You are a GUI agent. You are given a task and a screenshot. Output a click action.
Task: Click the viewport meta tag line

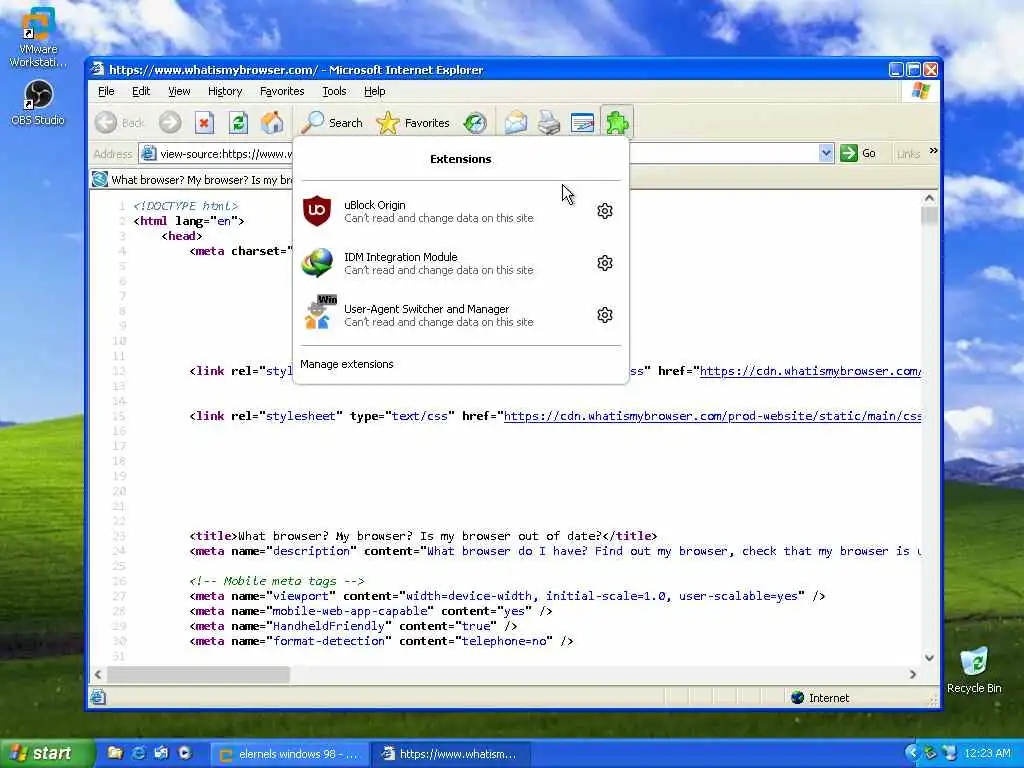coord(507,596)
